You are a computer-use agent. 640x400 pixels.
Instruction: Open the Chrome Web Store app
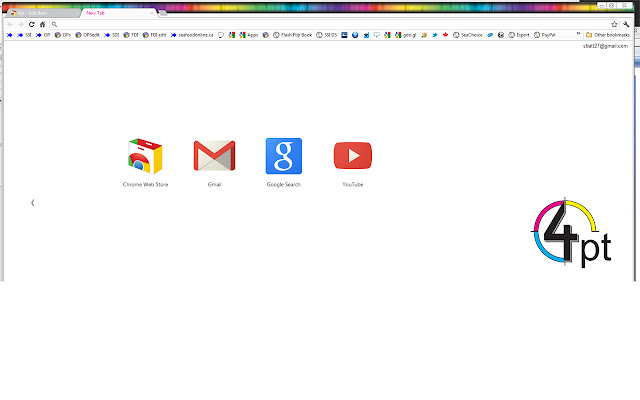[x=145, y=162]
